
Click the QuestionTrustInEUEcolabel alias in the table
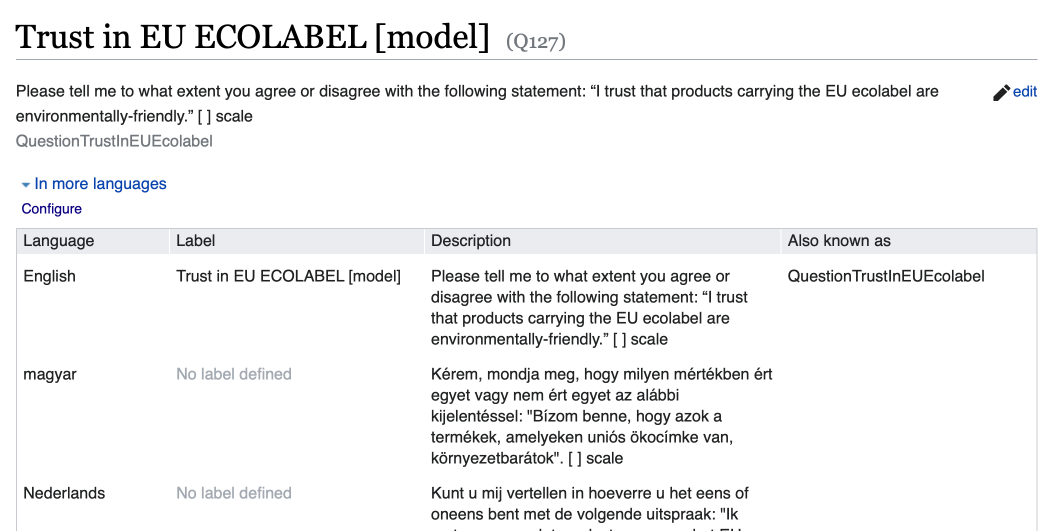pos(886,276)
